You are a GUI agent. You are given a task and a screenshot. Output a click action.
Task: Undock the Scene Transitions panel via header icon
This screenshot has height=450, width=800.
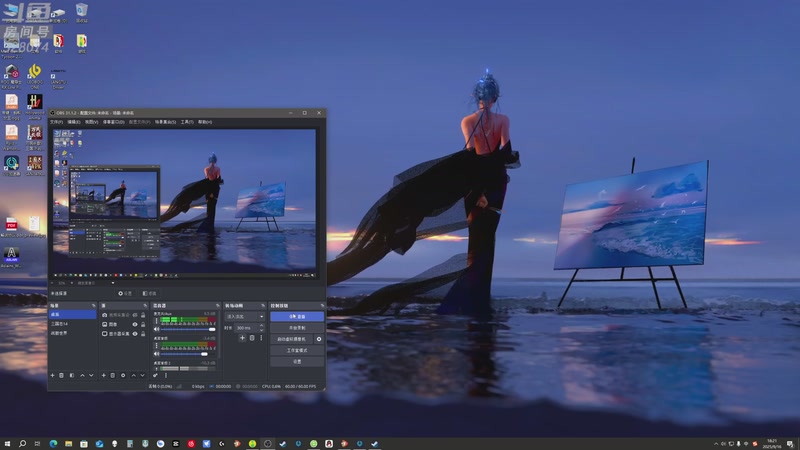pos(263,306)
